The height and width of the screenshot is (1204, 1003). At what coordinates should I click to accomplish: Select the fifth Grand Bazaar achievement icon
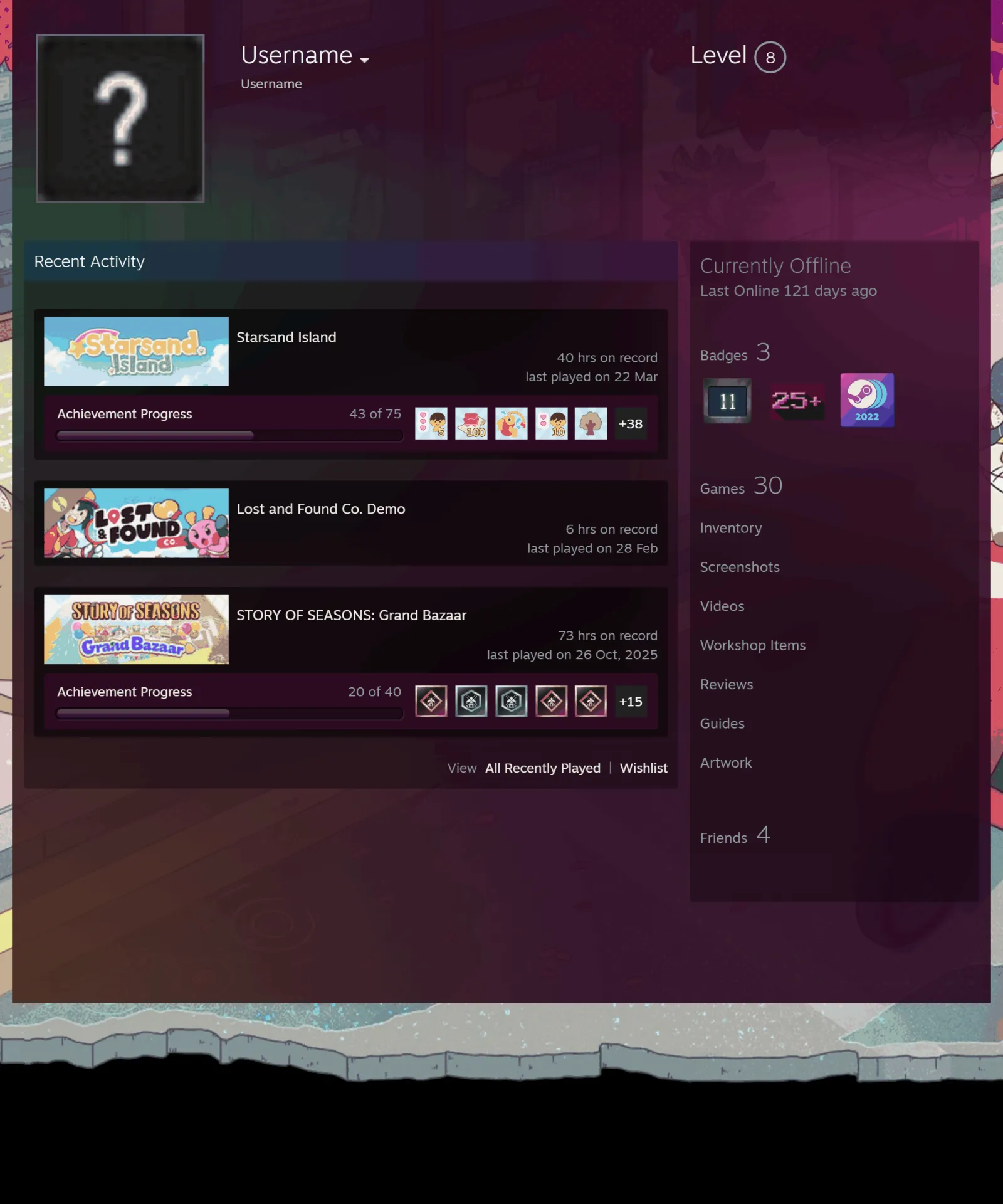point(591,701)
